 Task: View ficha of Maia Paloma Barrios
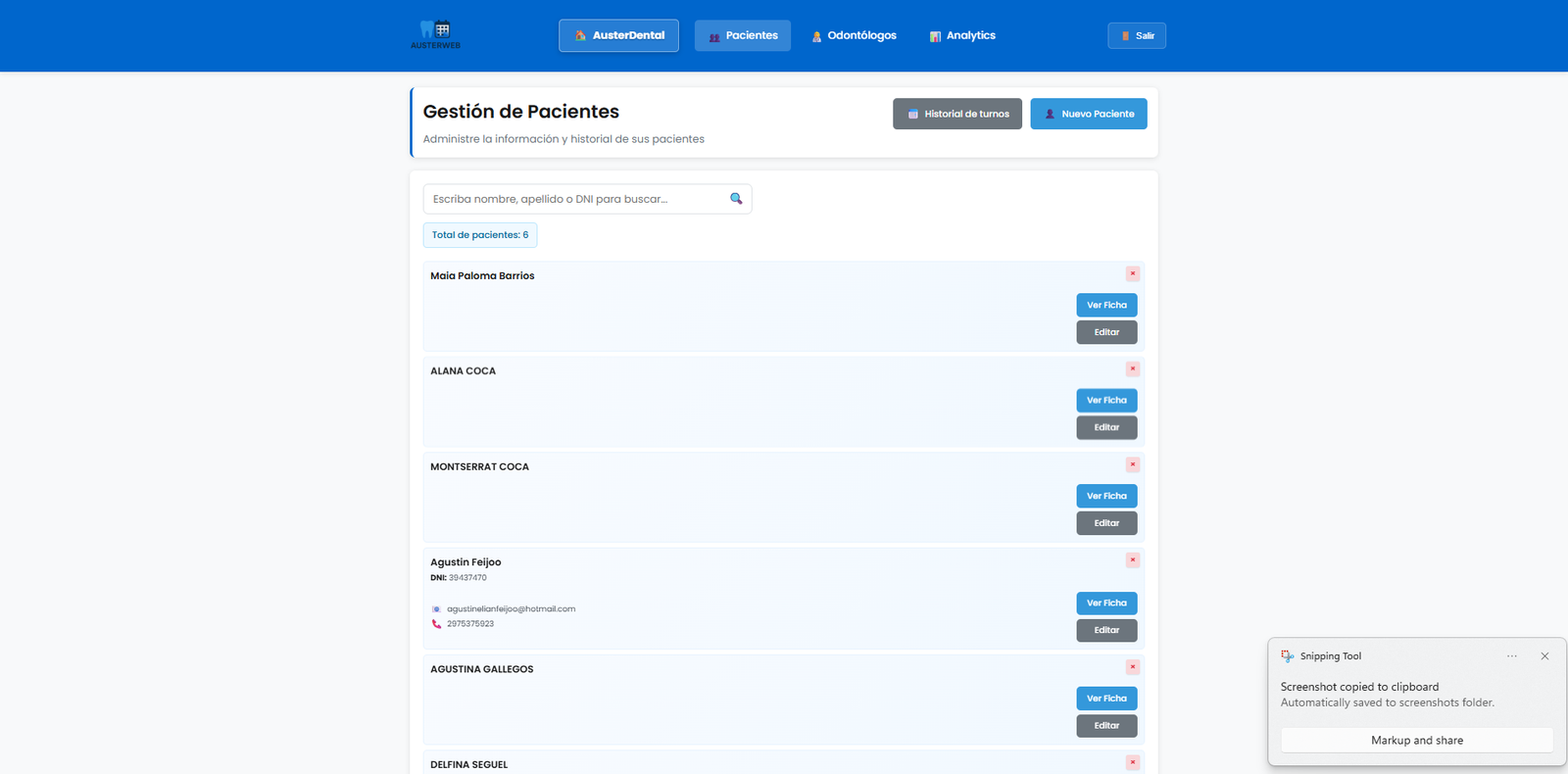[1106, 305]
